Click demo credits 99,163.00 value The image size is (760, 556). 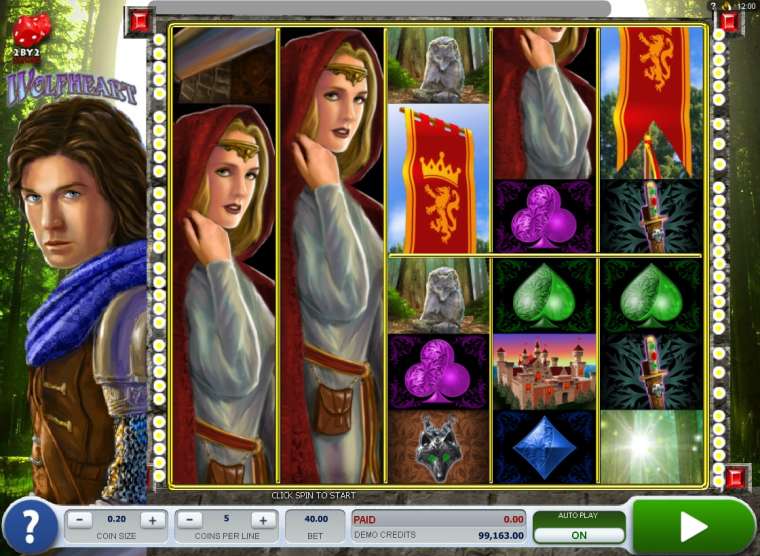(x=501, y=535)
